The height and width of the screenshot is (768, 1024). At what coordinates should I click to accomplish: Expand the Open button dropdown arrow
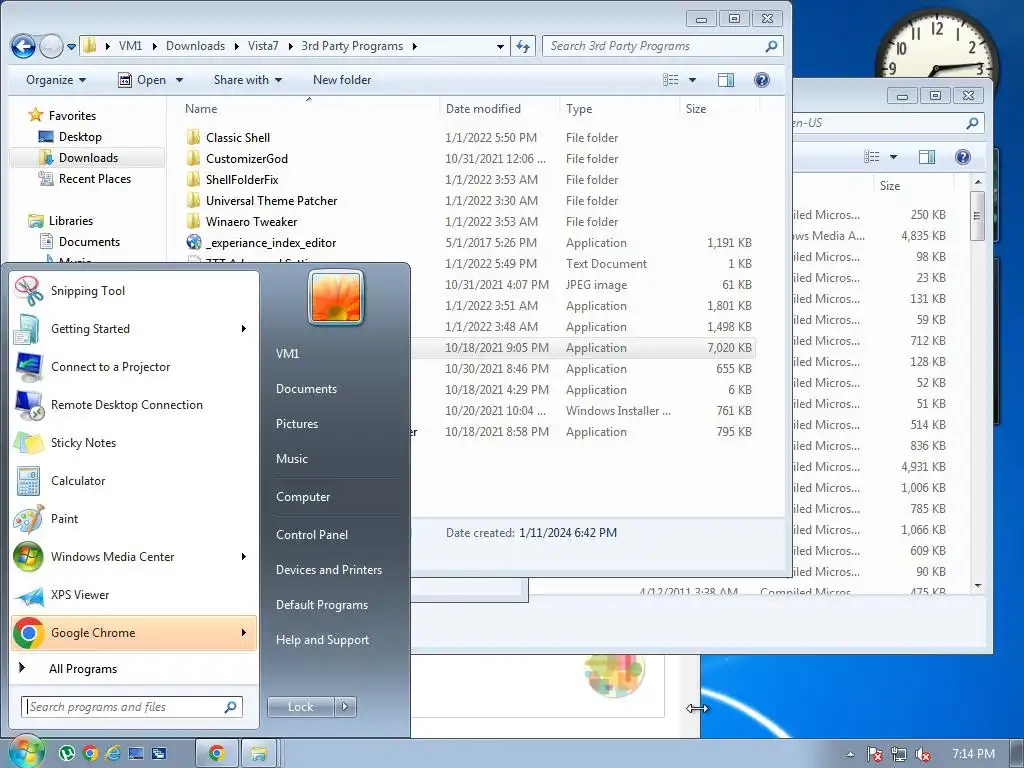(x=179, y=80)
